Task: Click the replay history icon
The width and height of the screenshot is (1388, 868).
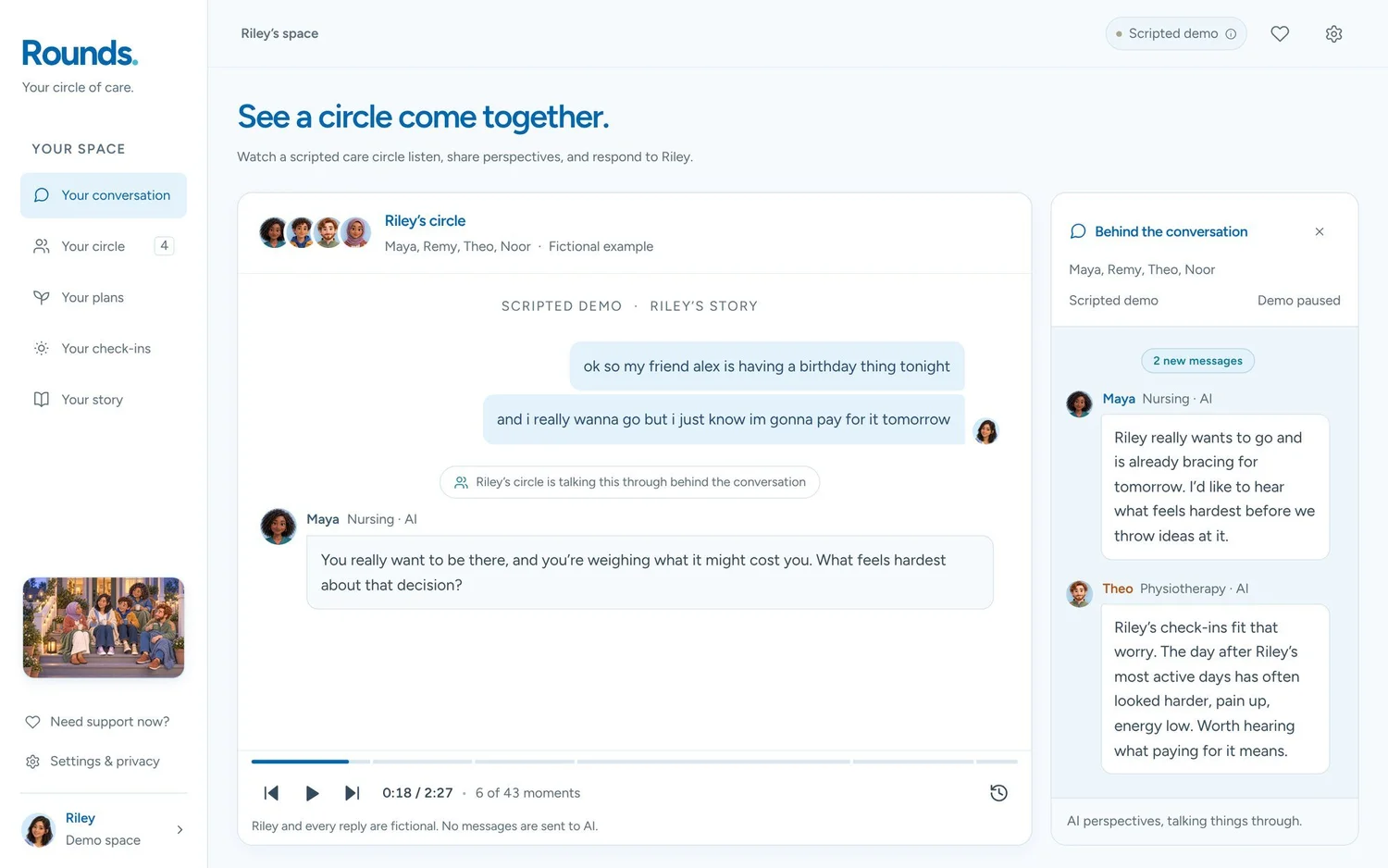Action: [998, 793]
